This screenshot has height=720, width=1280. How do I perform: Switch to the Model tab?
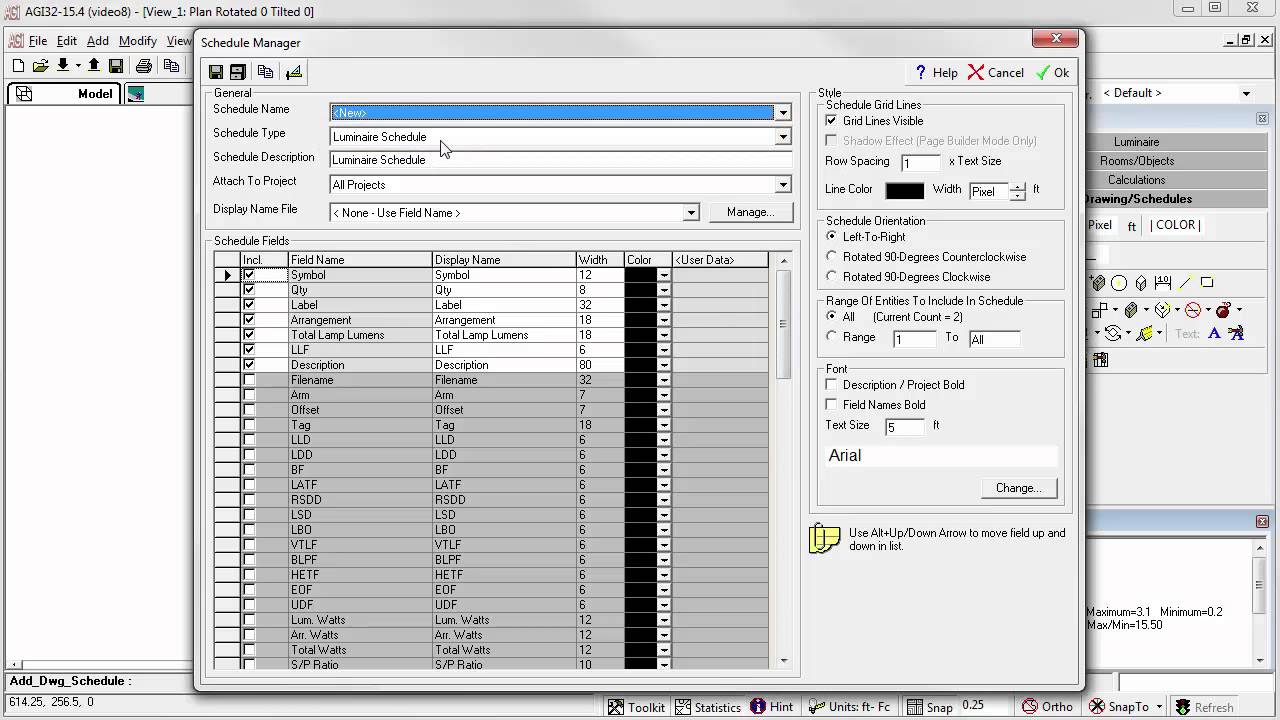click(x=65, y=94)
